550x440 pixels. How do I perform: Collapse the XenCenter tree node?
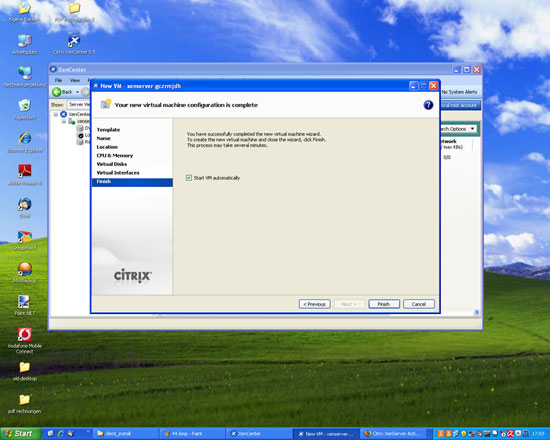[x=55, y=114]
